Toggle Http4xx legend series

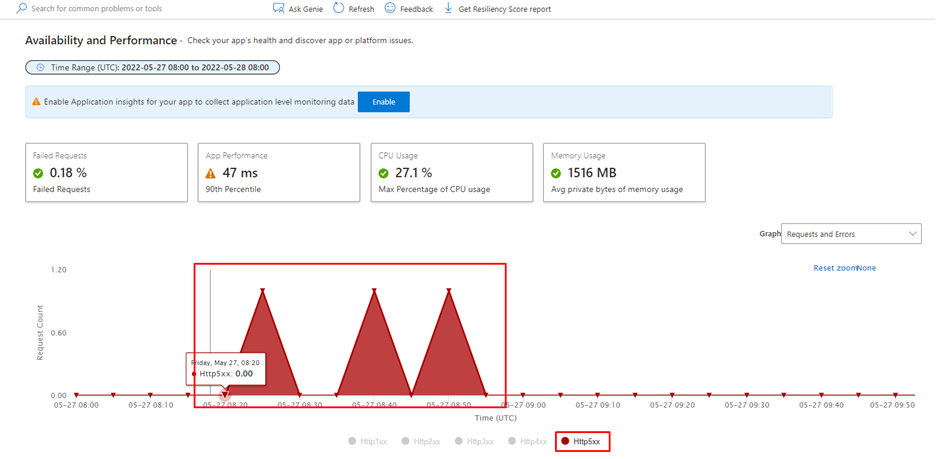click(528, 442)
